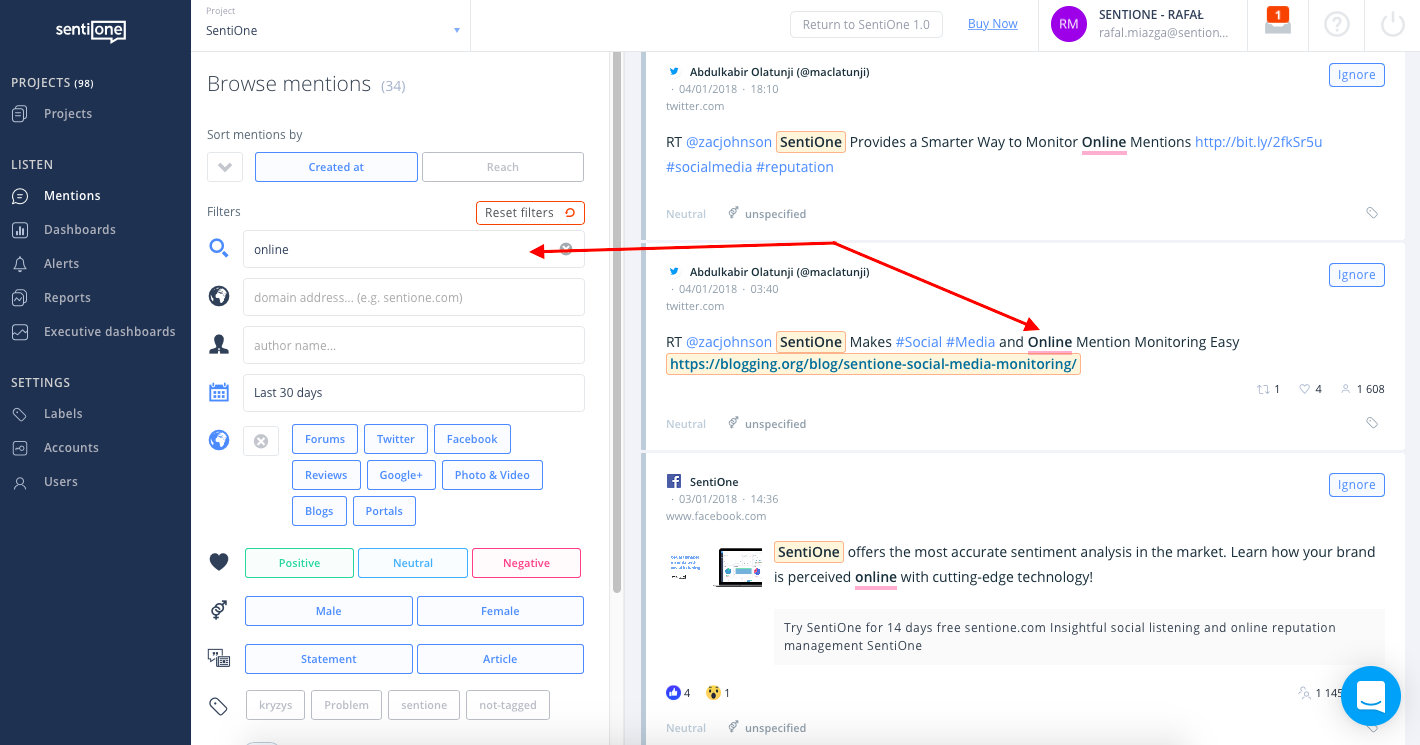This screenshot has width=1420, height=745.
Task: Open the help question mark icon
Action: click(x=1336, y=24)
